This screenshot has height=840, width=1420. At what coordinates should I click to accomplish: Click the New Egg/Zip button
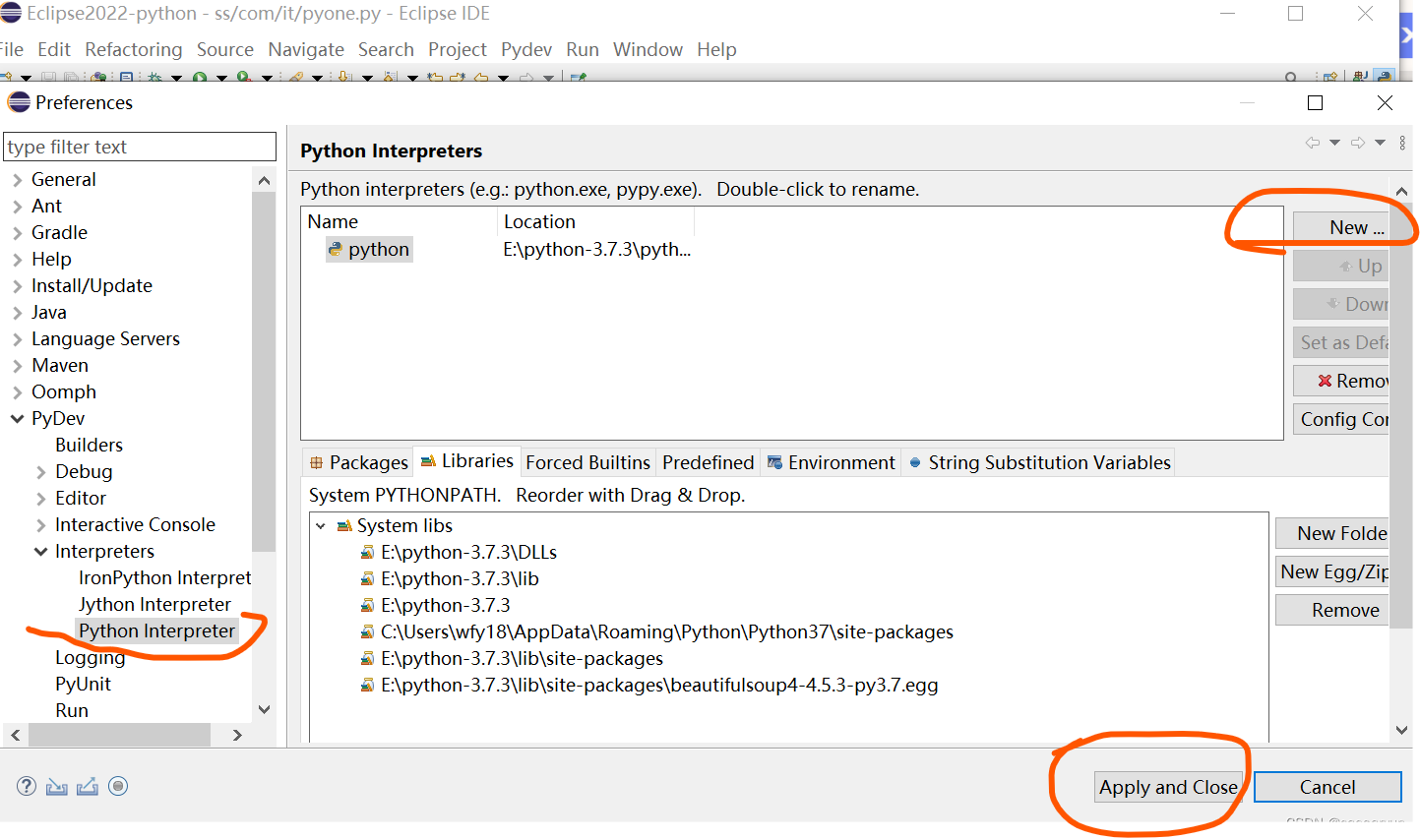coord(1331,571)
